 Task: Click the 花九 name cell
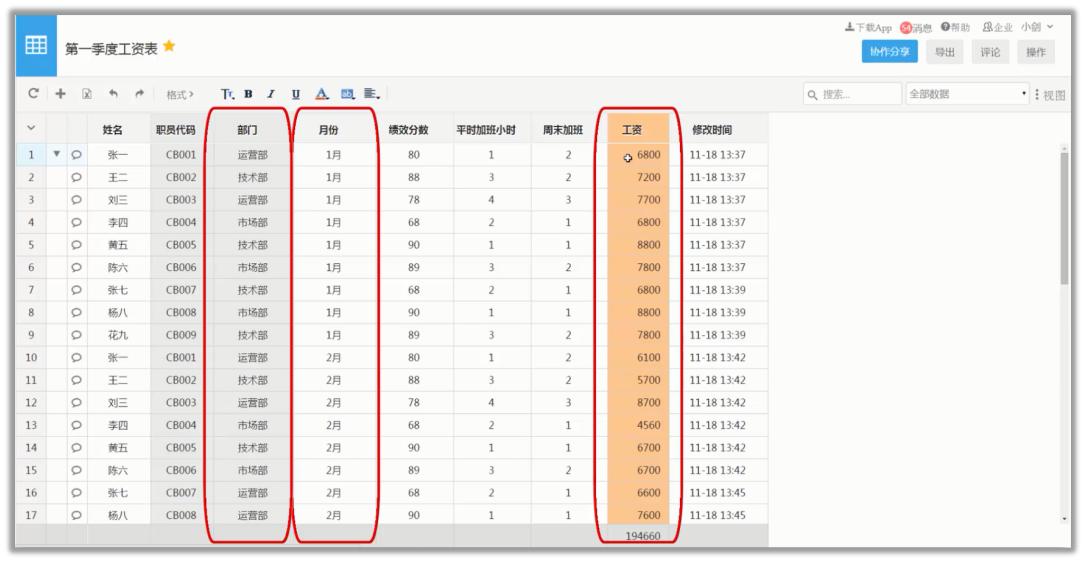click(x=118, y=335)
